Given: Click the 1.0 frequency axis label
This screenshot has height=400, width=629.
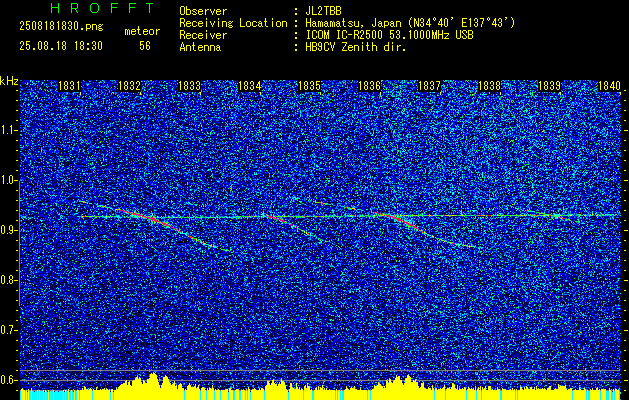Looking at the screenshot, I should [x=9, y=181].
